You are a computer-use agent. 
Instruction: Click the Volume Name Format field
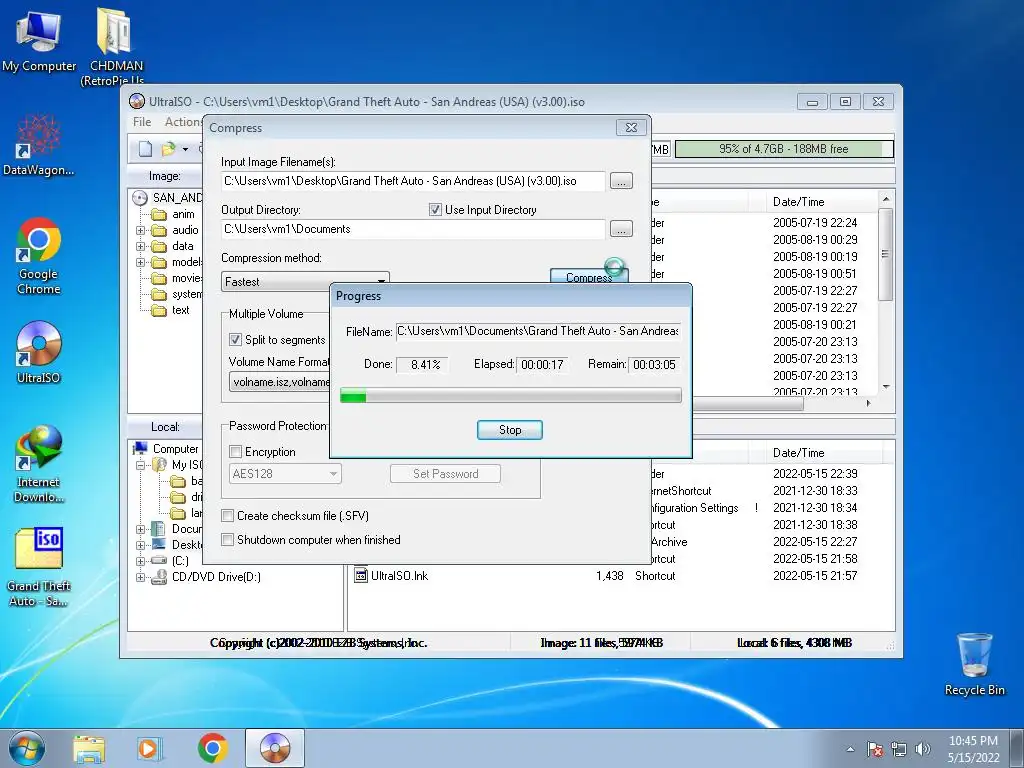(x=280, y=382)
